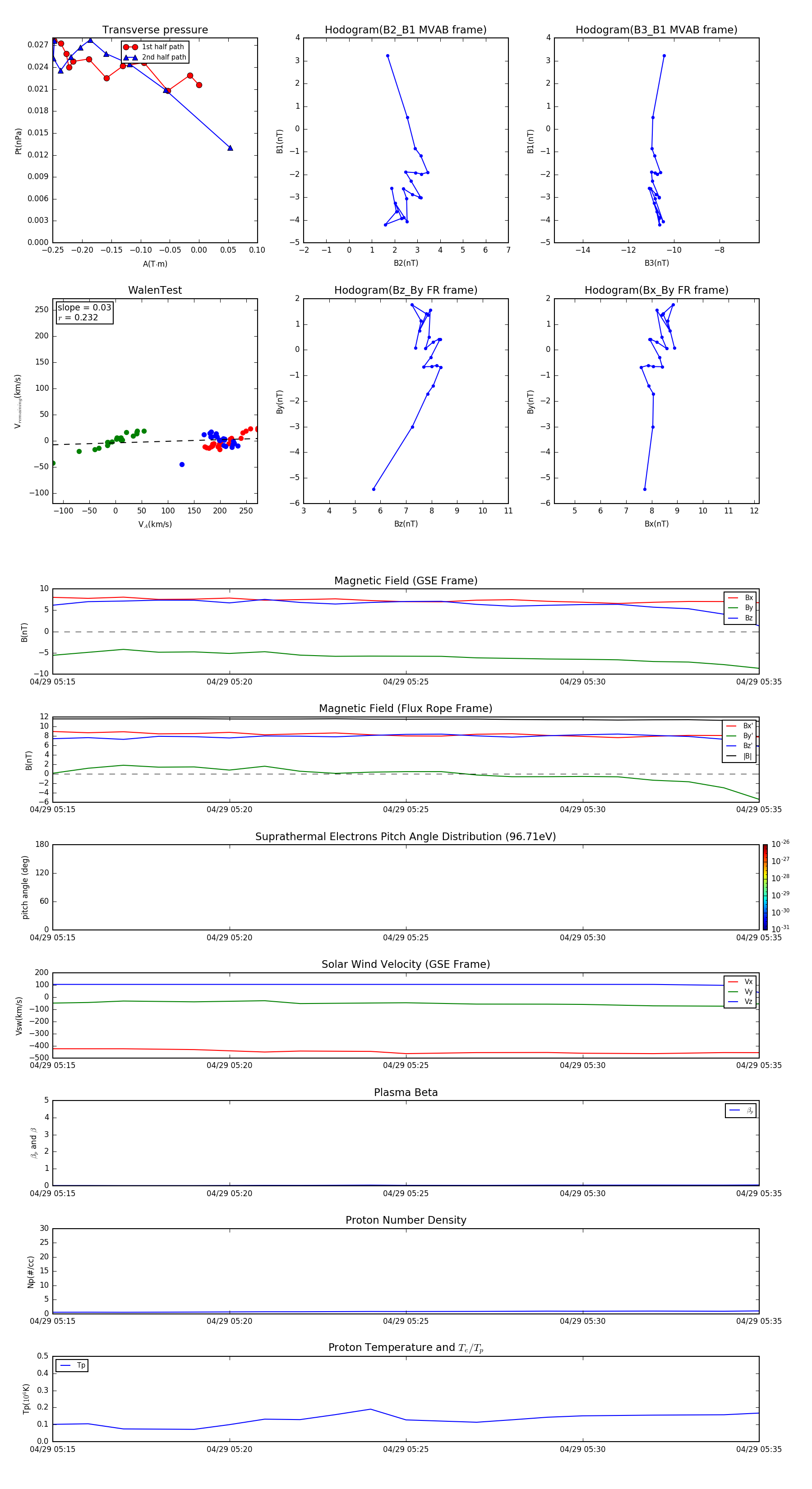Click '04/29 05:20' tick under Proton Temperature plot
Image resolution: width=812 pixels, height=1489 pixels.
[x=230, y=1449]
